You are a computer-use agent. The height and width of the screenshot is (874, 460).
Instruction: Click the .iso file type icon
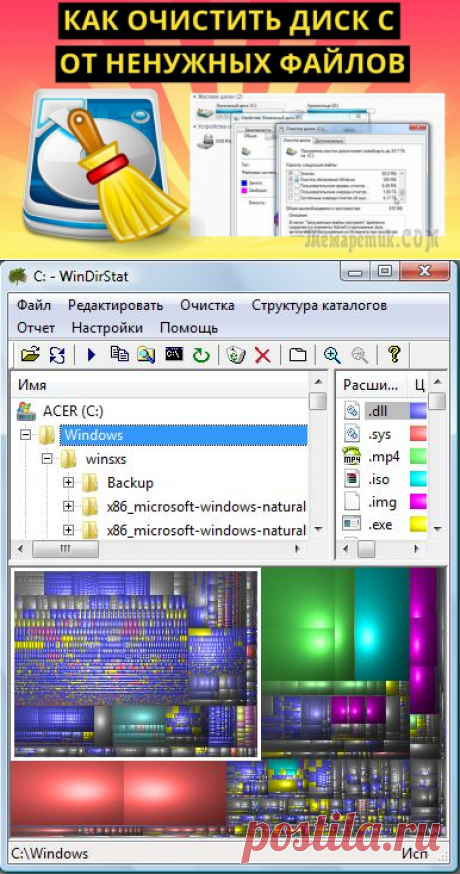(352, 479)
